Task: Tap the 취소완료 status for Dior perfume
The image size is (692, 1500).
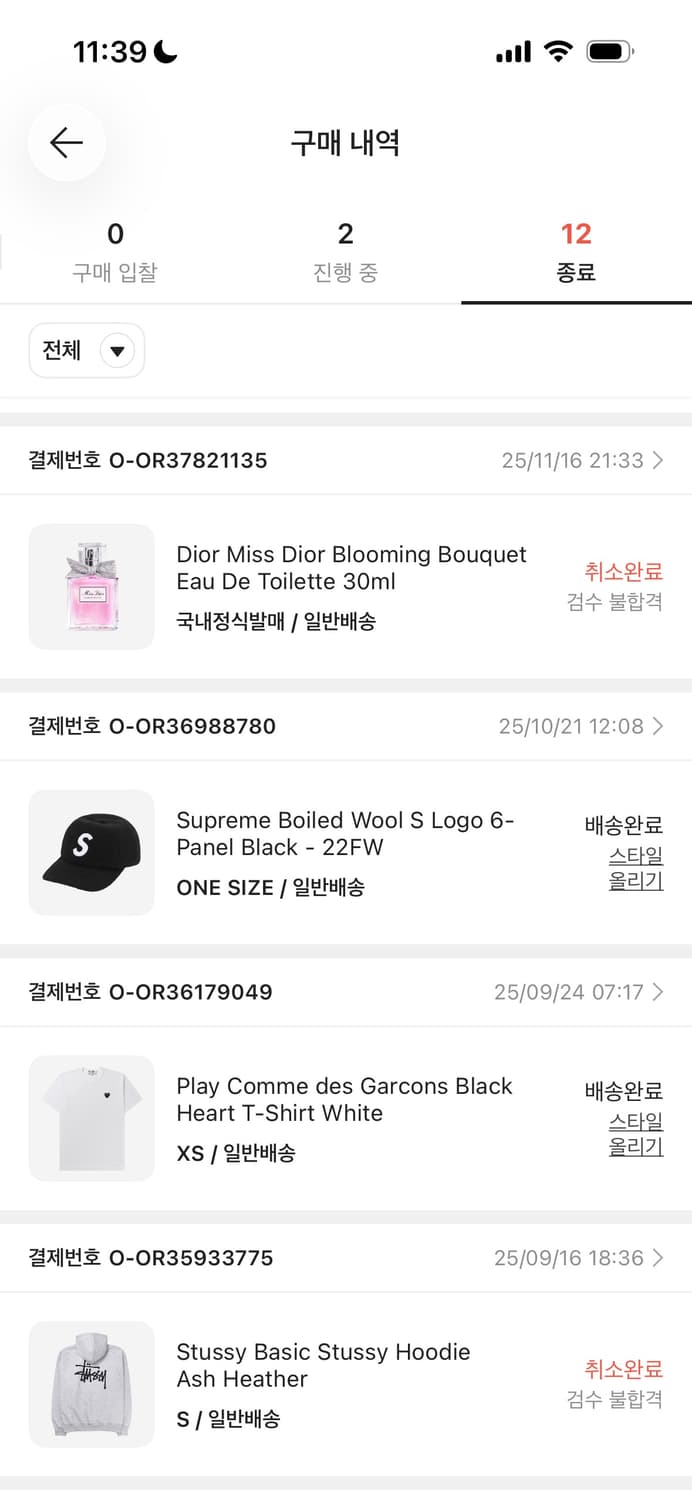Action: click(x=624, y=572)
